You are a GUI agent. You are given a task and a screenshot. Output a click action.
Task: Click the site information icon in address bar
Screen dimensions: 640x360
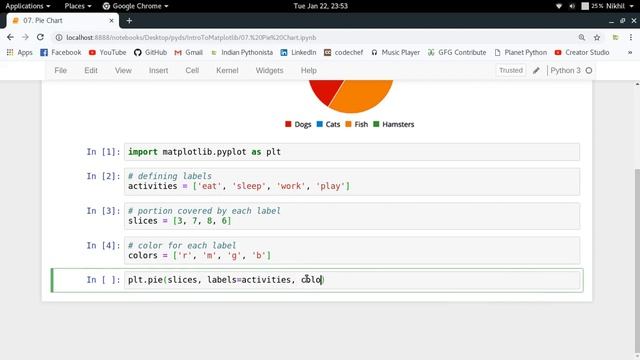59,38
